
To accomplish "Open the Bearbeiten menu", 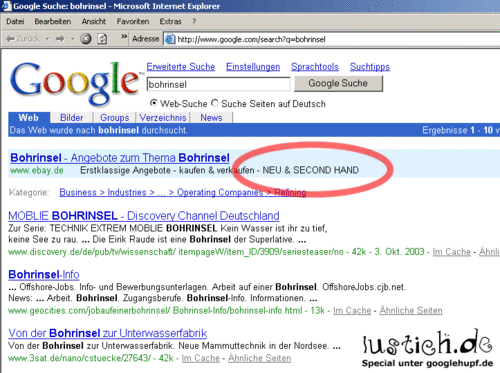I will tap(53, 22).
